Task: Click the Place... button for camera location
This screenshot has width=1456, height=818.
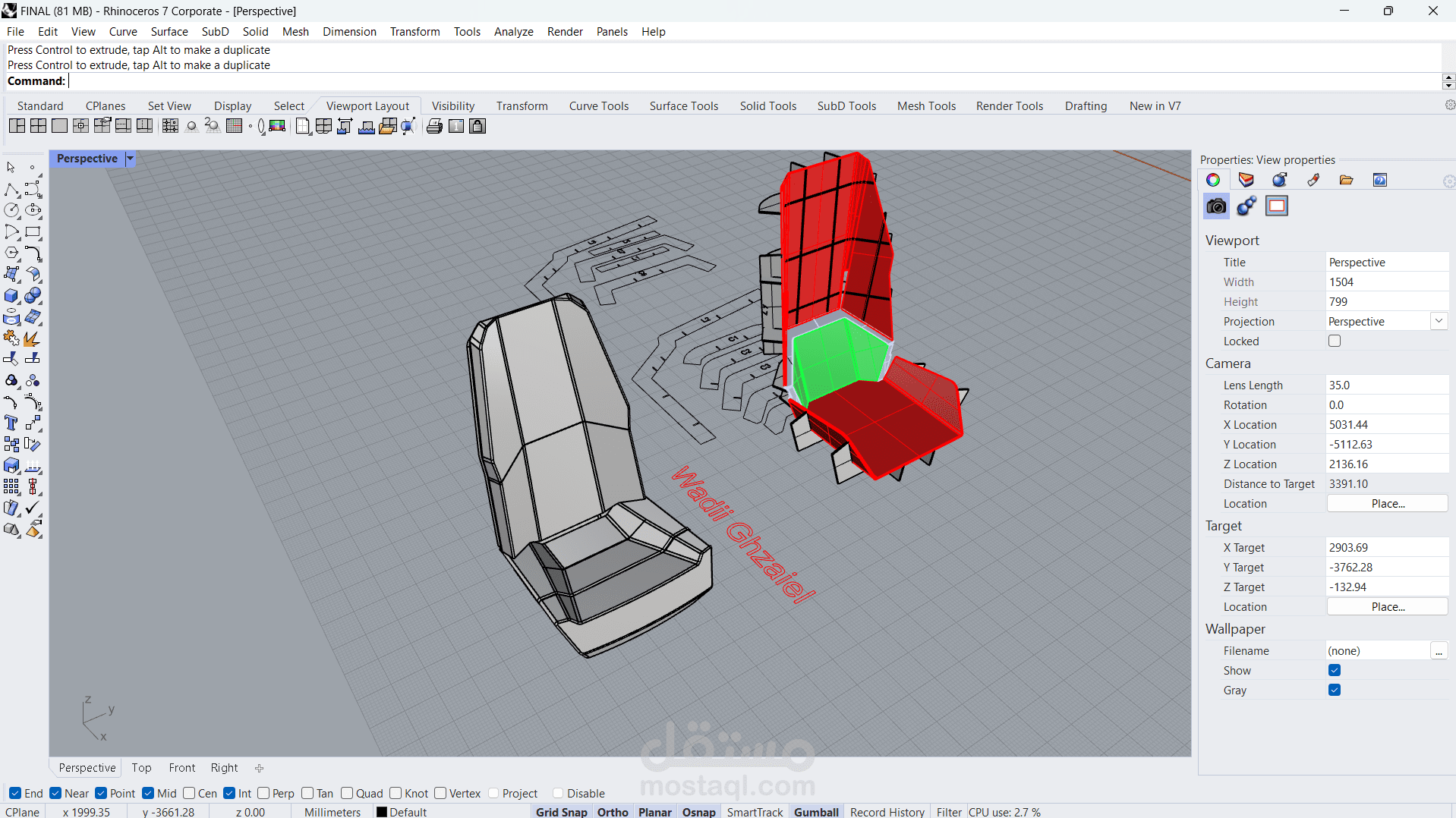Action: (1387, 503)
